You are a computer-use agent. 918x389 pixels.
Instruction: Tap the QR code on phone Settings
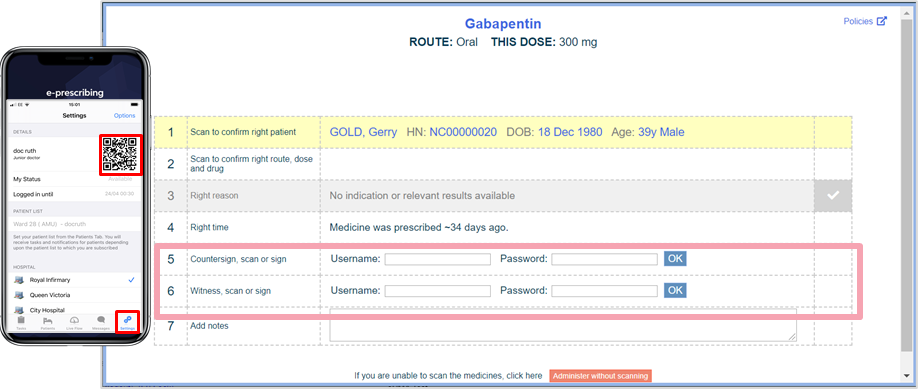tap(120, 154)
